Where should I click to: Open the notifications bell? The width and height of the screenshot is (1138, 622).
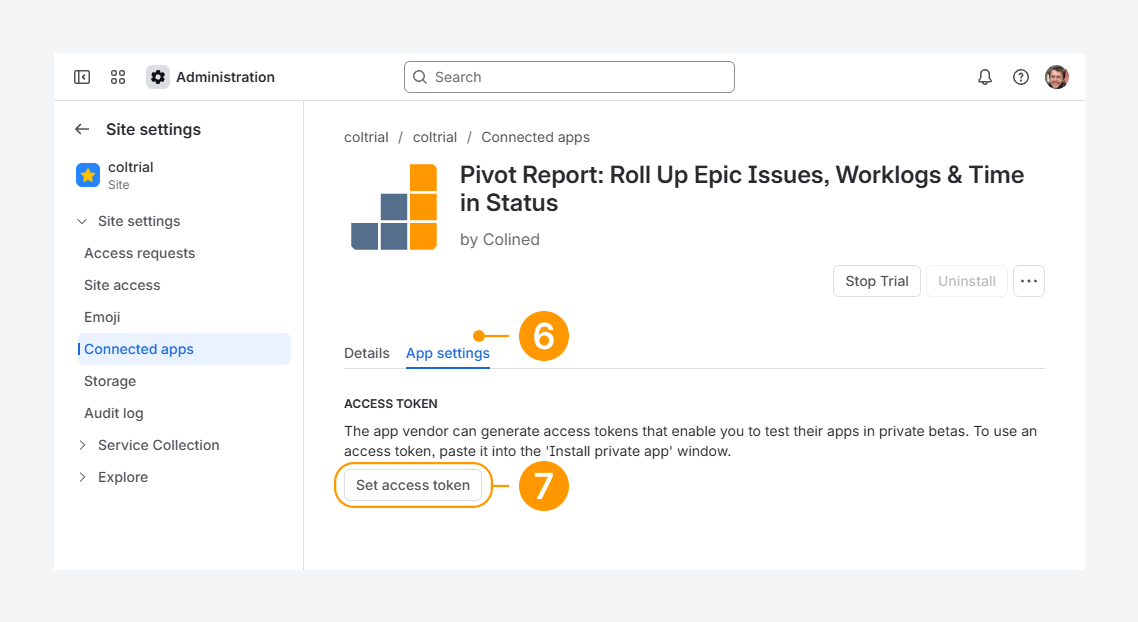pyautogui.click(x=984, y=77)
